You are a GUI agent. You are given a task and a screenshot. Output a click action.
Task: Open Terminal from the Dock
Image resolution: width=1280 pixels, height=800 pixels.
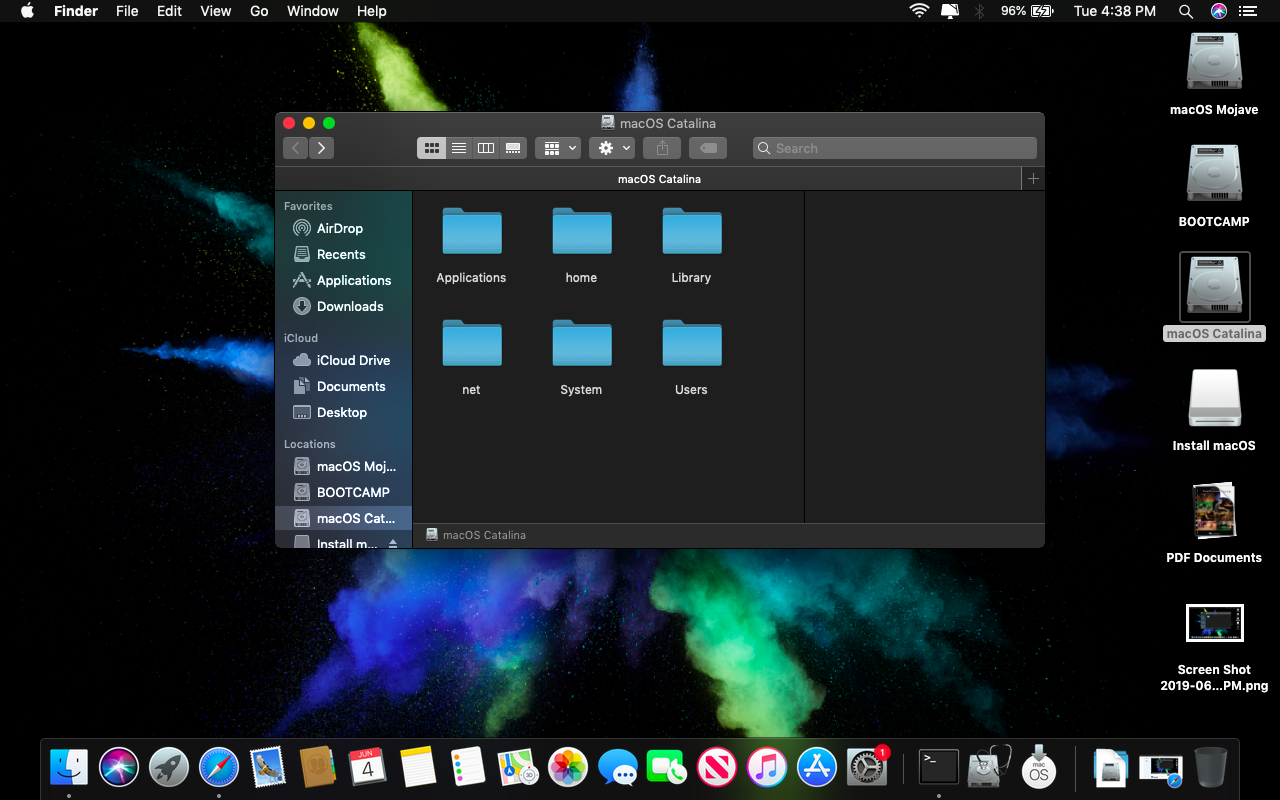tap(939, 767)
